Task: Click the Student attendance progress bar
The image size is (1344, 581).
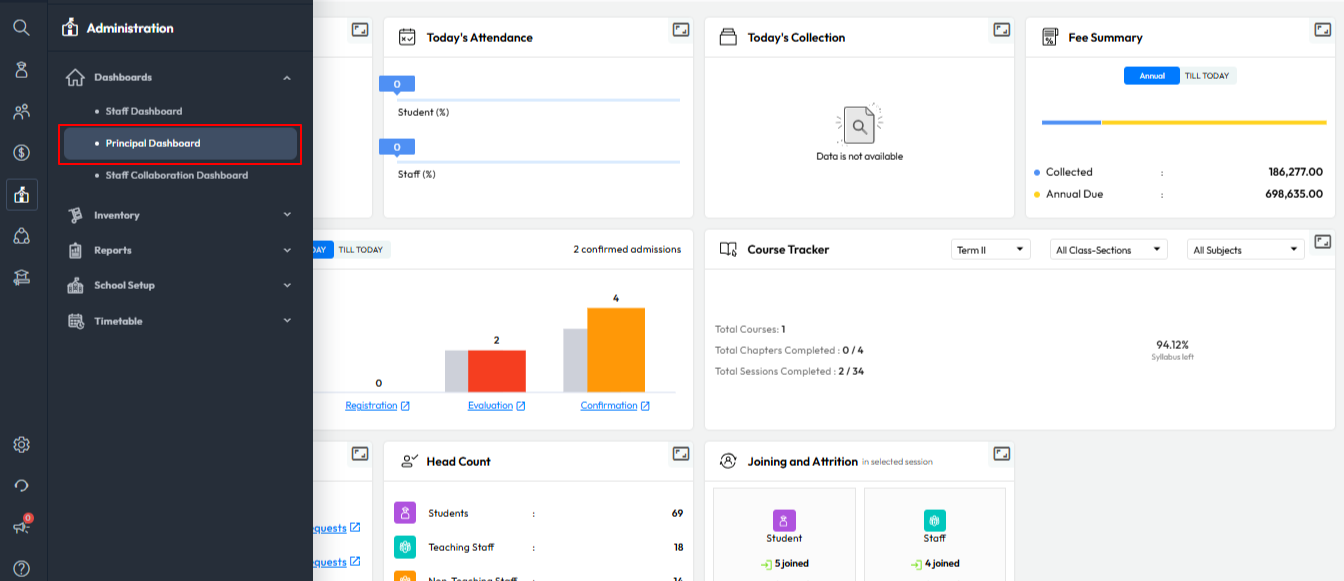Action: tap(538, 100)
